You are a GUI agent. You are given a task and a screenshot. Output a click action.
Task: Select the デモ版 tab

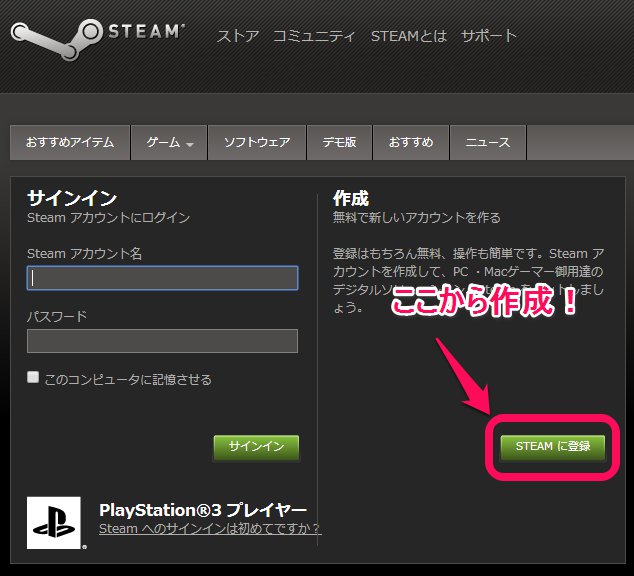339,142
